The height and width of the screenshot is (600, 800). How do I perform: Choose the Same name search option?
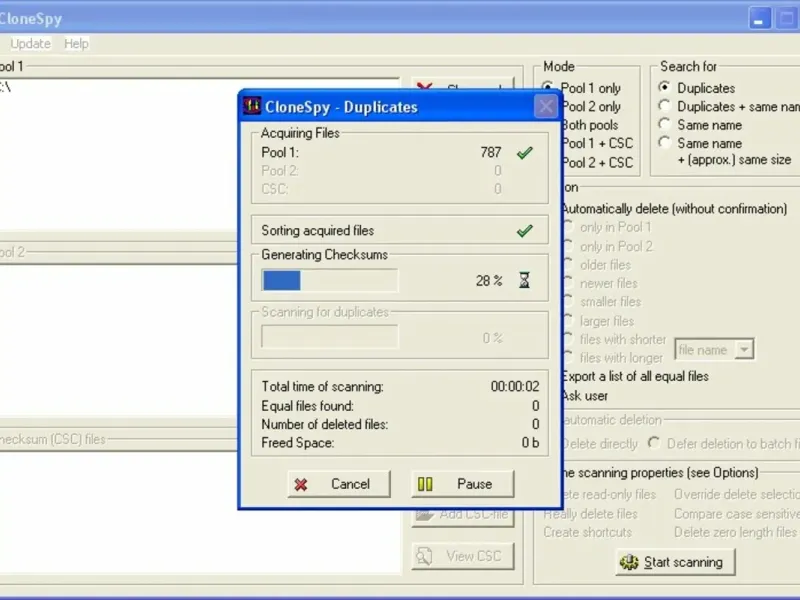click(x=700, y=125)
